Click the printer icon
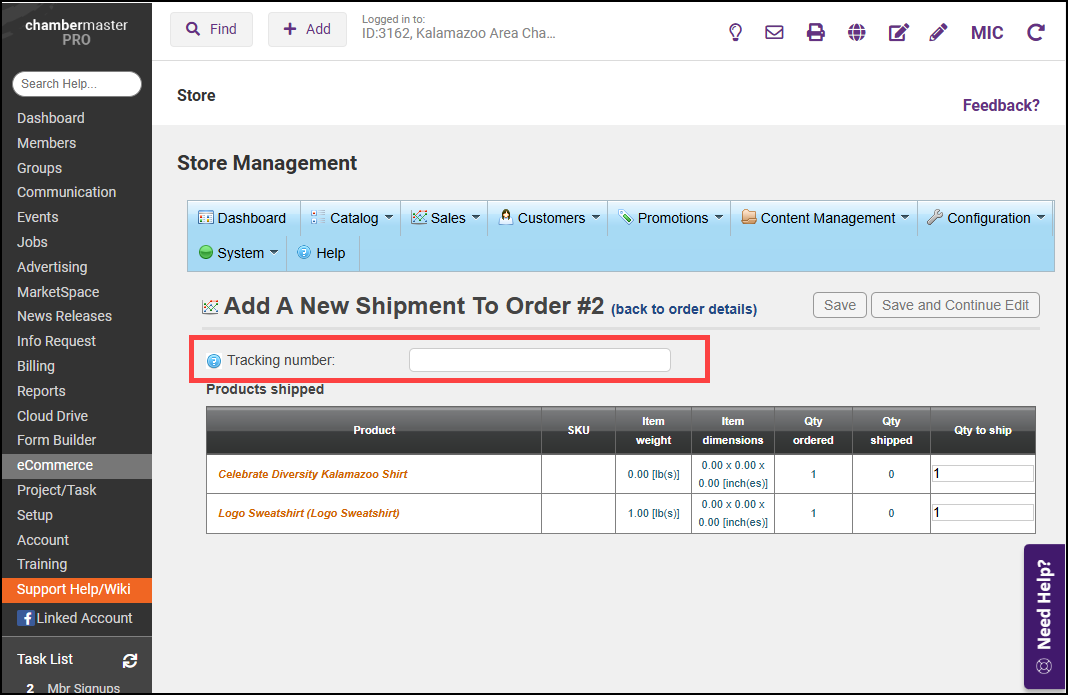The image size is (1068, 695). (816, 32)
